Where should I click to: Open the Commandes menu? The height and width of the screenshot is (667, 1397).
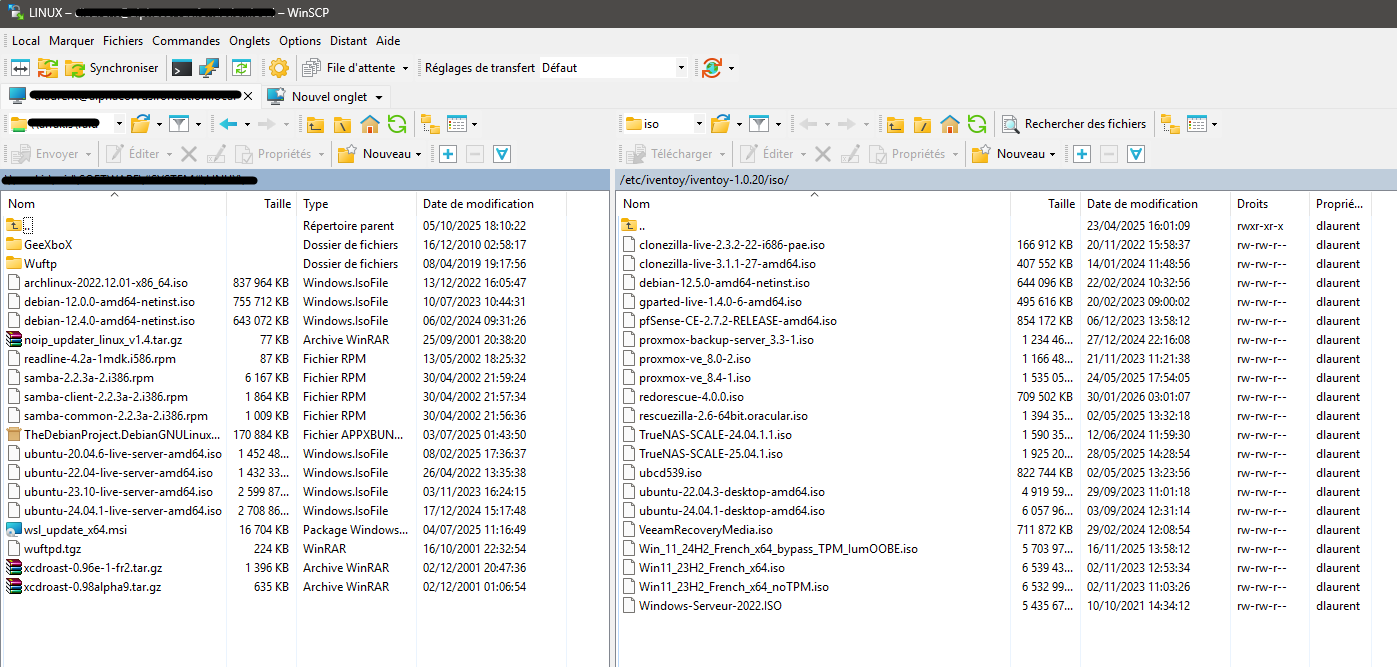tap(186, 41)
